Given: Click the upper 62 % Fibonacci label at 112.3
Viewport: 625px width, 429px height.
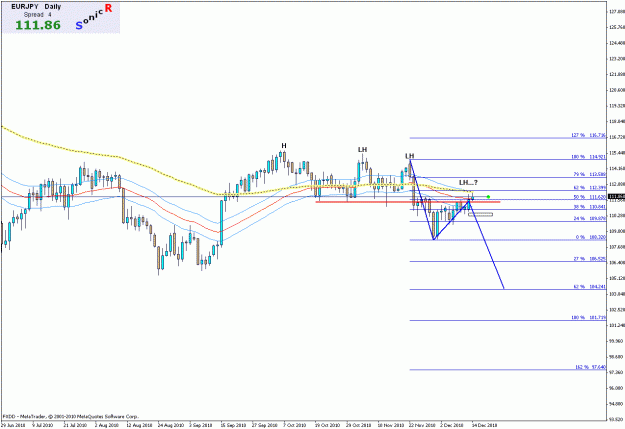Looking at the screenshot, I should tap(589, 188).
